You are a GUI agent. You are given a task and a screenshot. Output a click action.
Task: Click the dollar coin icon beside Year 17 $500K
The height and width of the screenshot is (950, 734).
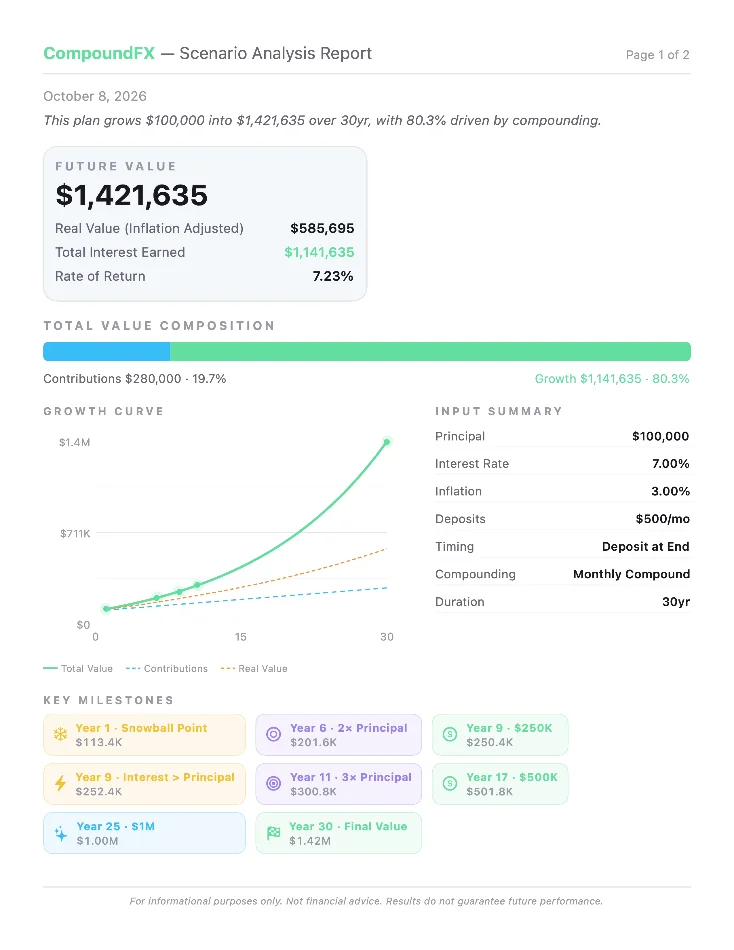tap(450, 783)
